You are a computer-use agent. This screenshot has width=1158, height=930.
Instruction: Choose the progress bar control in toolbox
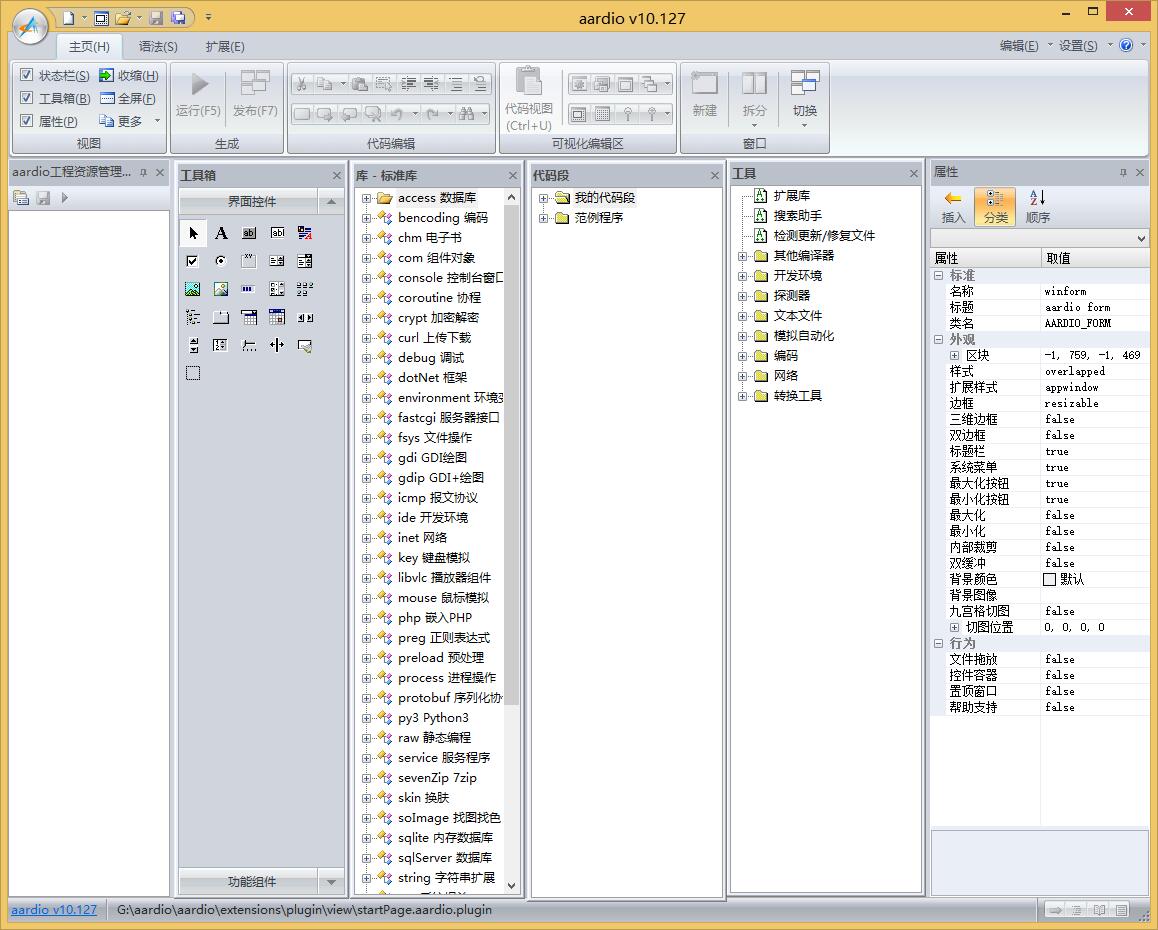pos(249,289)
